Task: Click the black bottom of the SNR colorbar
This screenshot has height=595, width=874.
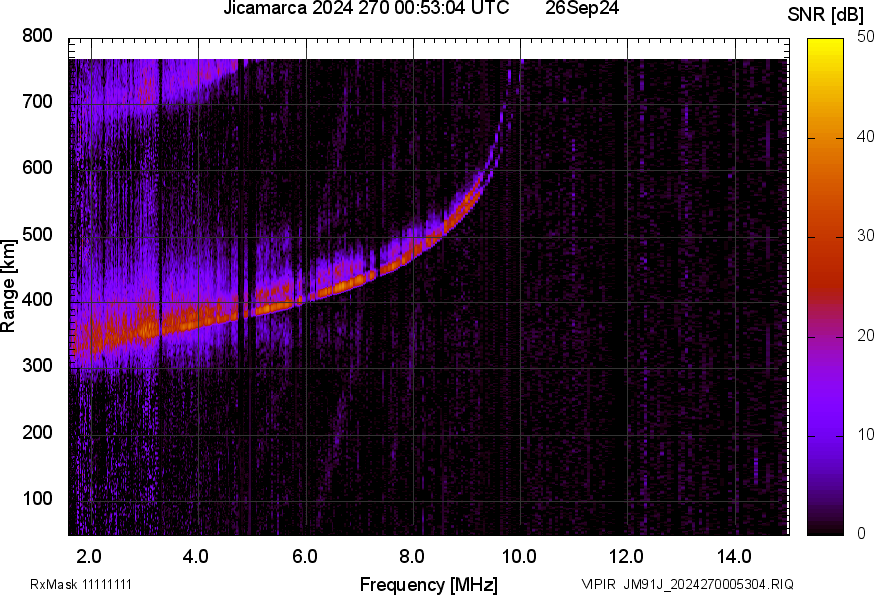Action: (x=825, y=530)
